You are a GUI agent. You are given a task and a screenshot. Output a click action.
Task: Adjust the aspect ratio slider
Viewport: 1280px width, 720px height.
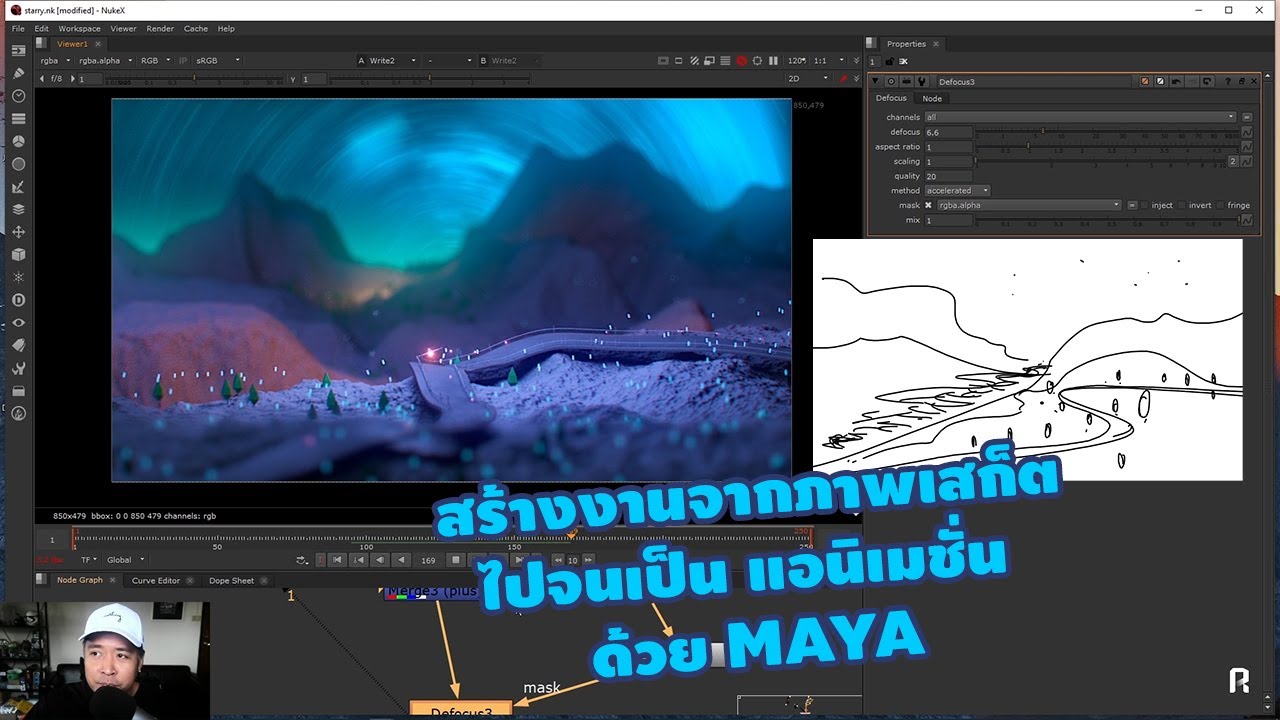pyautogui.click(x=1106, y=147)
